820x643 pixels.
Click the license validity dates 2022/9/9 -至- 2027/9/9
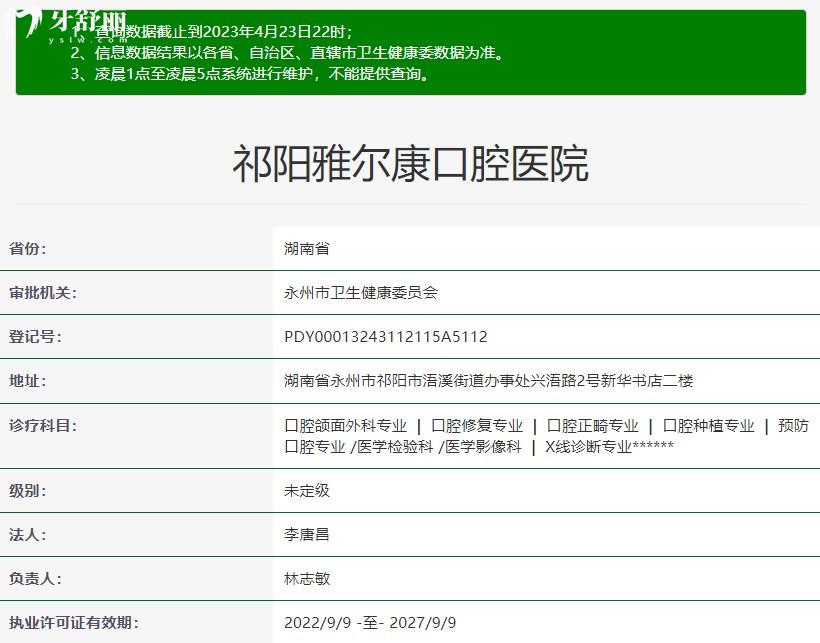tap(370, 623)
